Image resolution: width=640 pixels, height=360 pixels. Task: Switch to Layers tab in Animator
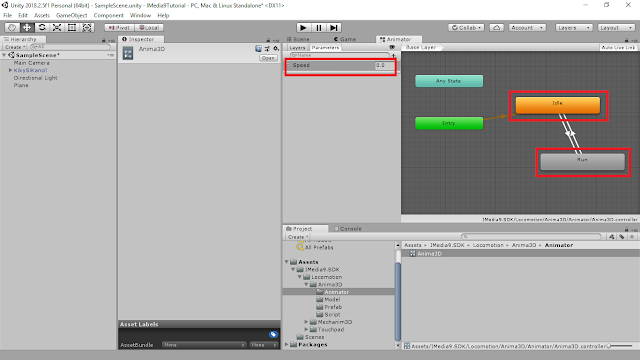pos(297,47)
